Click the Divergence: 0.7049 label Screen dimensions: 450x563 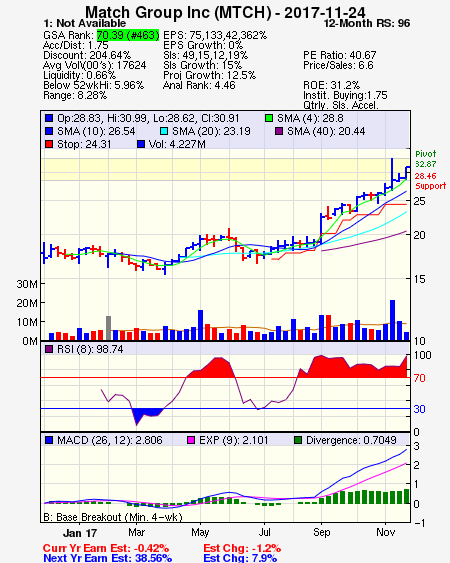351,440
